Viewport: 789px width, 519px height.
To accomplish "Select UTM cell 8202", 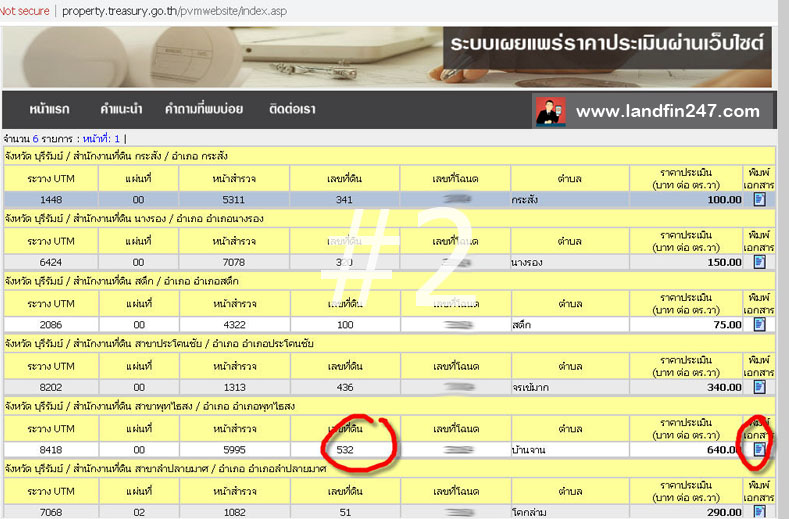I will (51, 387).
